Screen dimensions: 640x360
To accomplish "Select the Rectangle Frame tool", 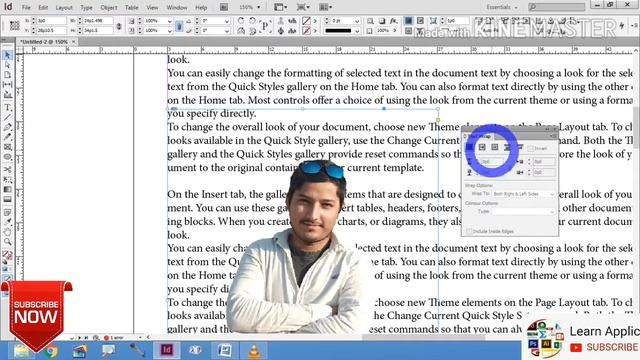I will pyautogui.click(x=7, y=147).
